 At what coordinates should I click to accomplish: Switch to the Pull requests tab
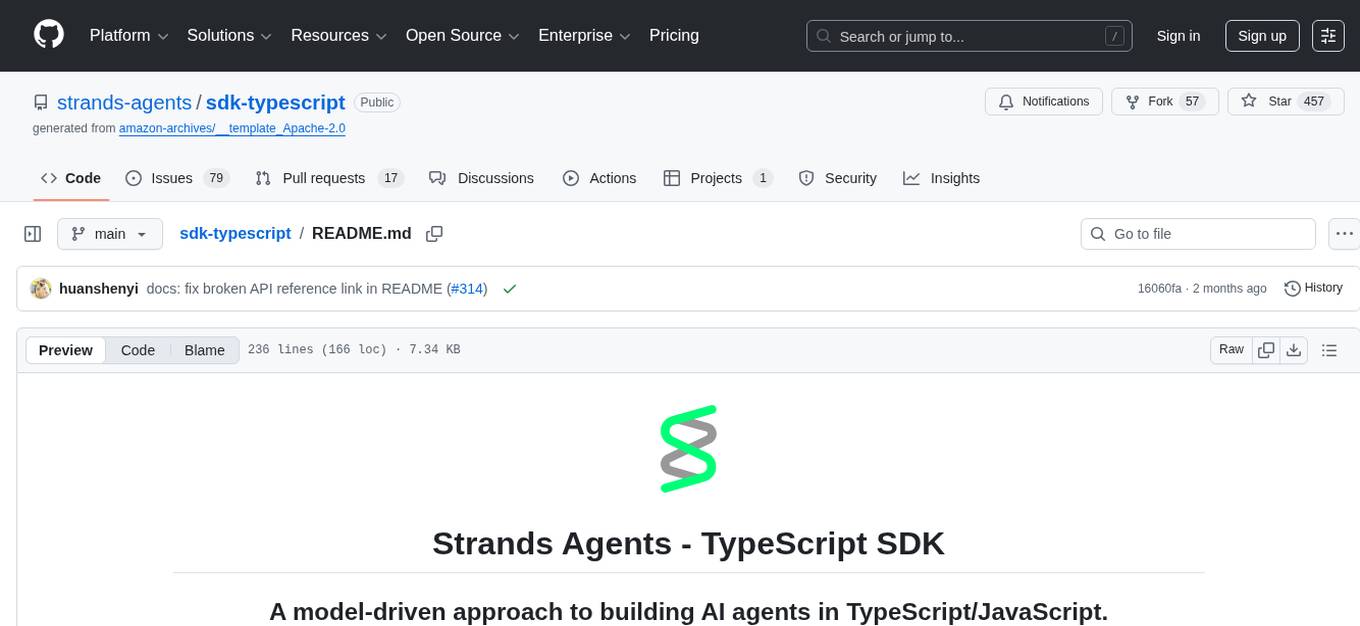(x=323, y=178)
